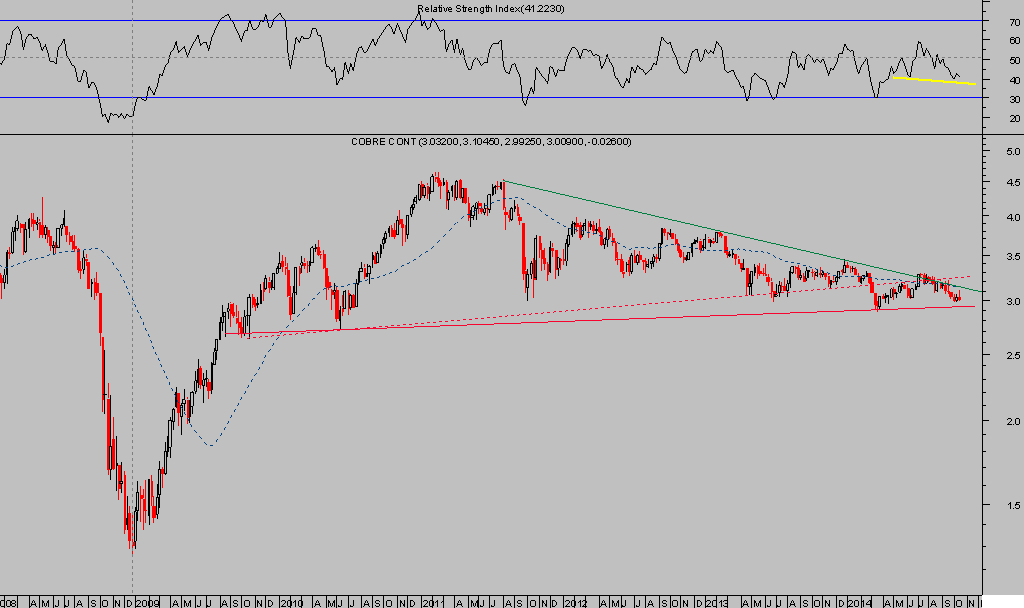Click the divider between RSI and price panels
Image resolution: width=1024 pixels, height=608 pixels.
pos(500,134)
